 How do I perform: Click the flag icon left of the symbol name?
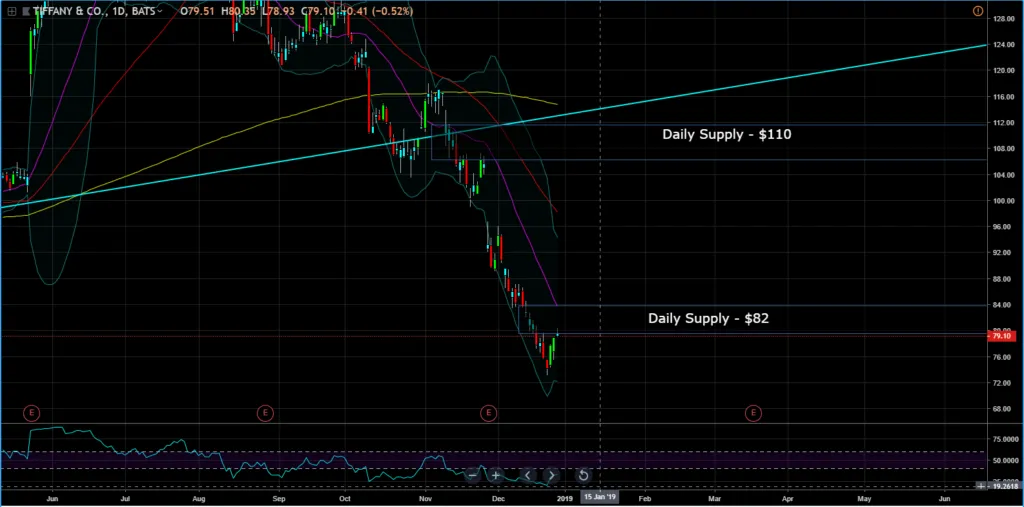pos(25,11)
